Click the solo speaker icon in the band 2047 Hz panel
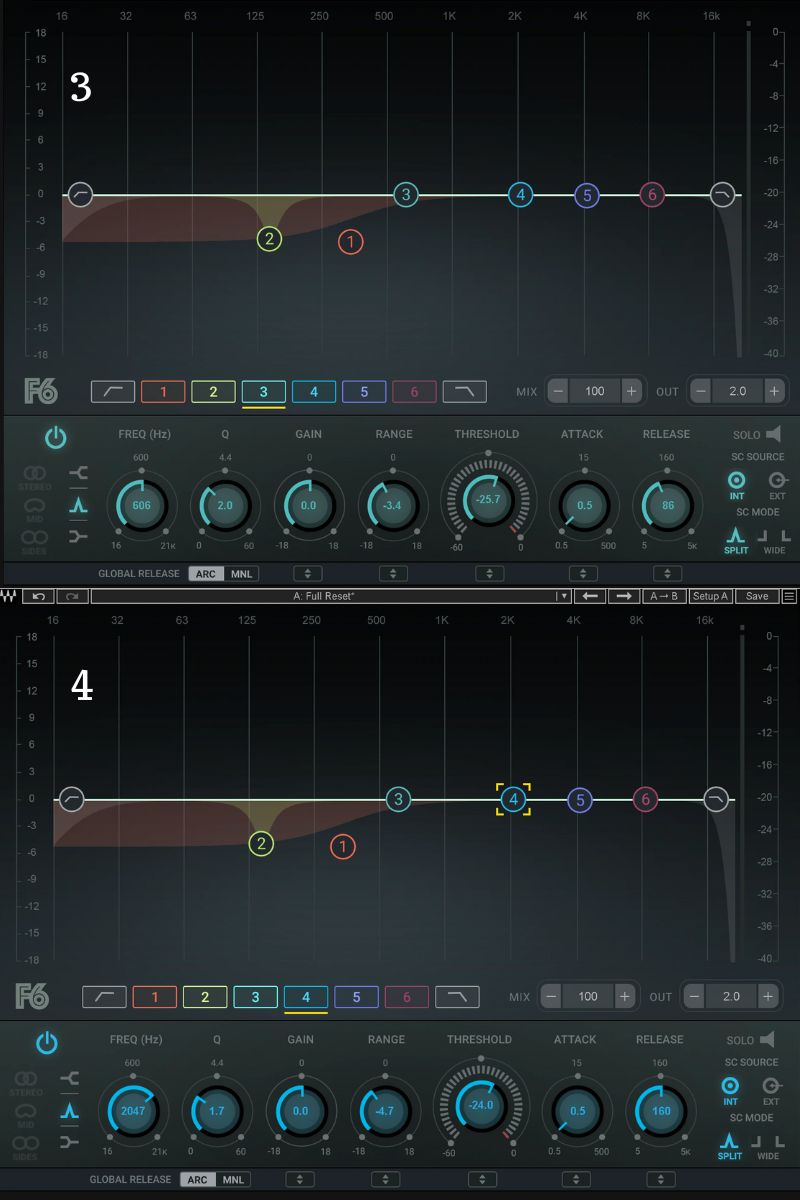 (x=766, y=1040)
